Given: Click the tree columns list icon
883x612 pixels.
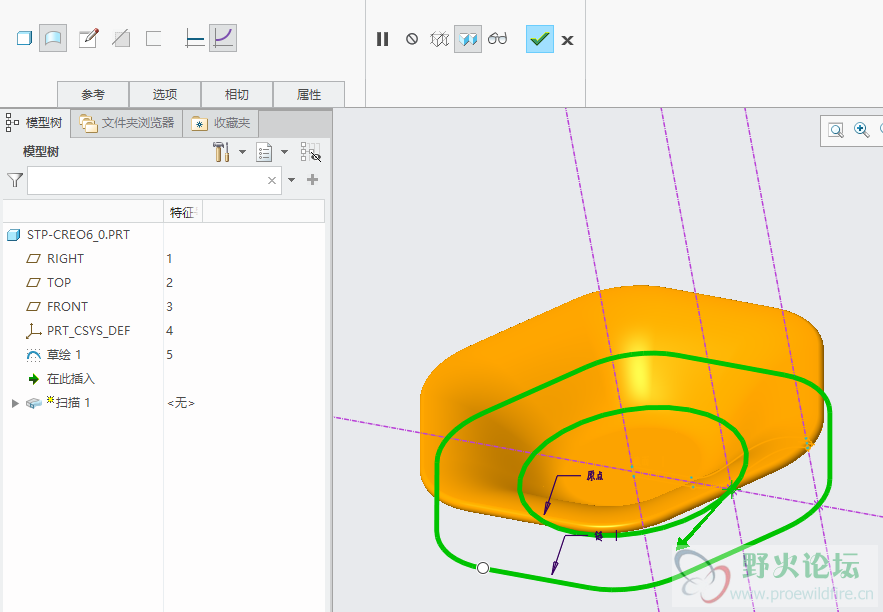Looking at the screenshot, I should (264, 152).
